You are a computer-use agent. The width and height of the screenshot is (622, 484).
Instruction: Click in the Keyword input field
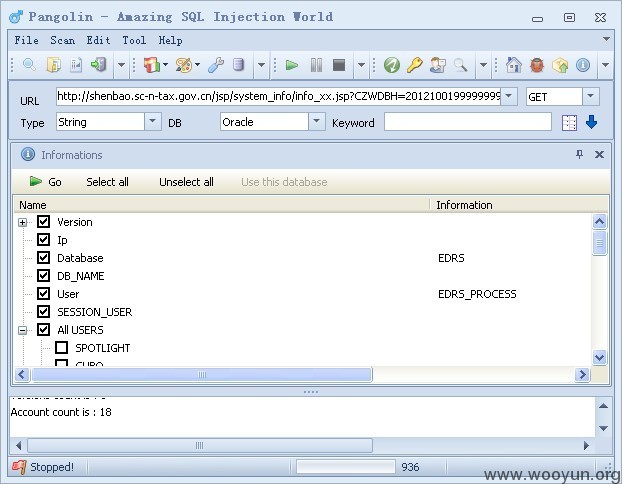pos(468,122)
